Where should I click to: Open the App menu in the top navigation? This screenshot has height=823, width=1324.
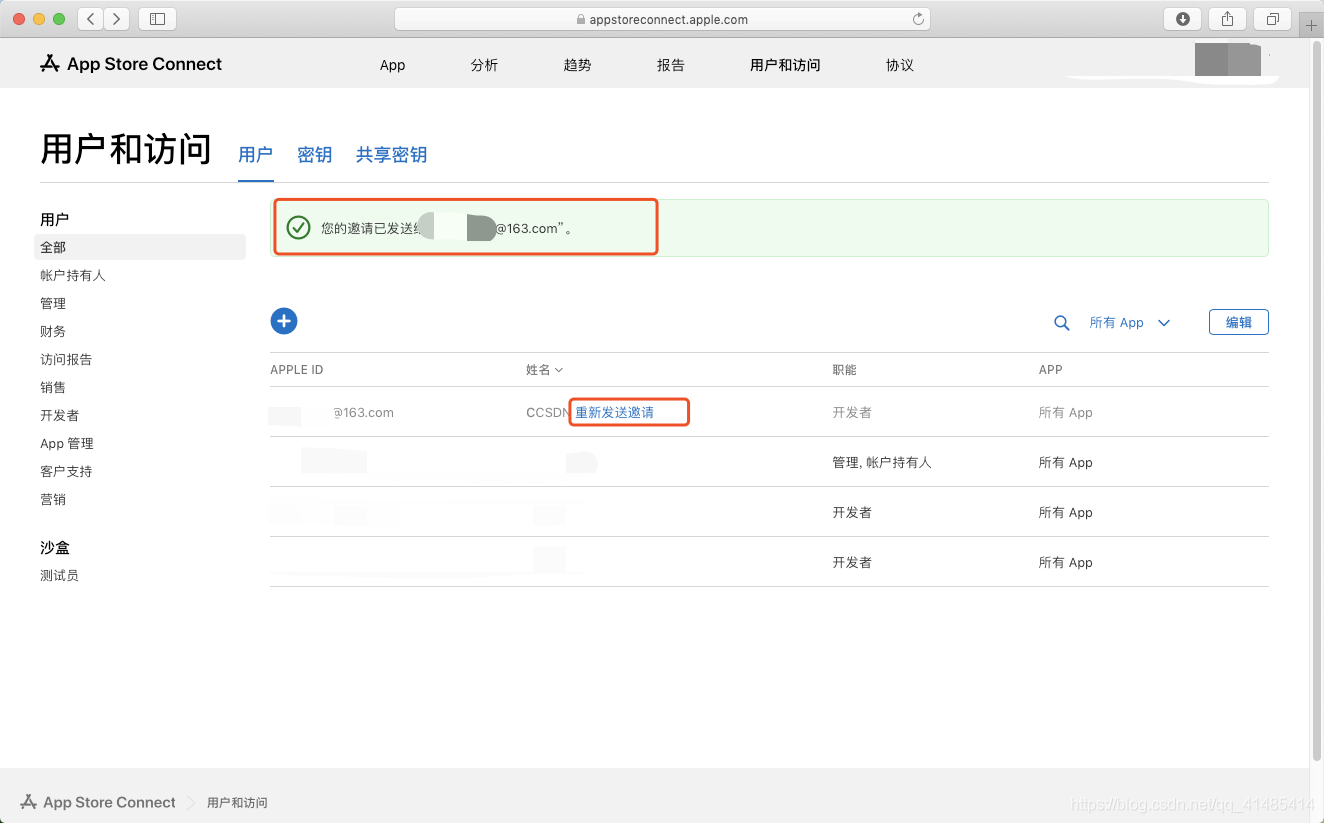(392, 65)
